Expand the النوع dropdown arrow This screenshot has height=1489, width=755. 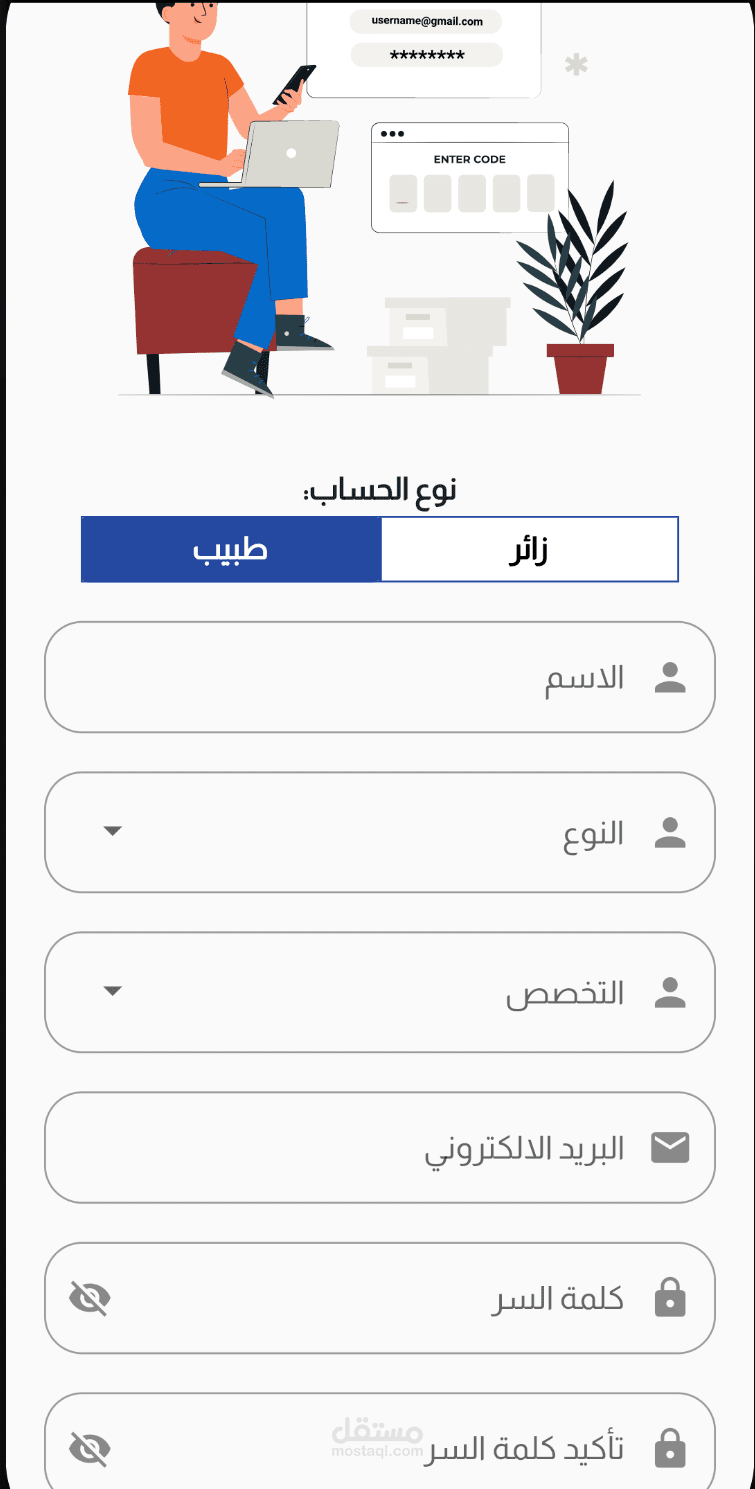pyautogui.click(x=113, y=831)
